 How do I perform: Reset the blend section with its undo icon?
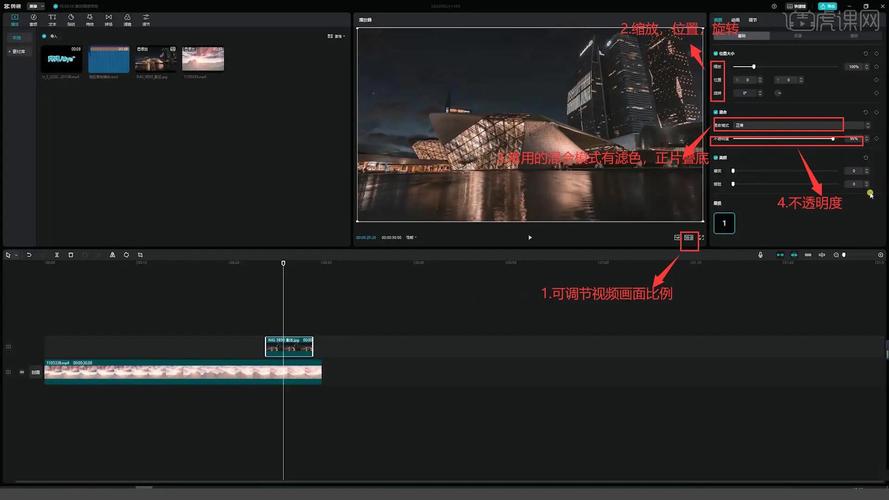pos(866,112)
